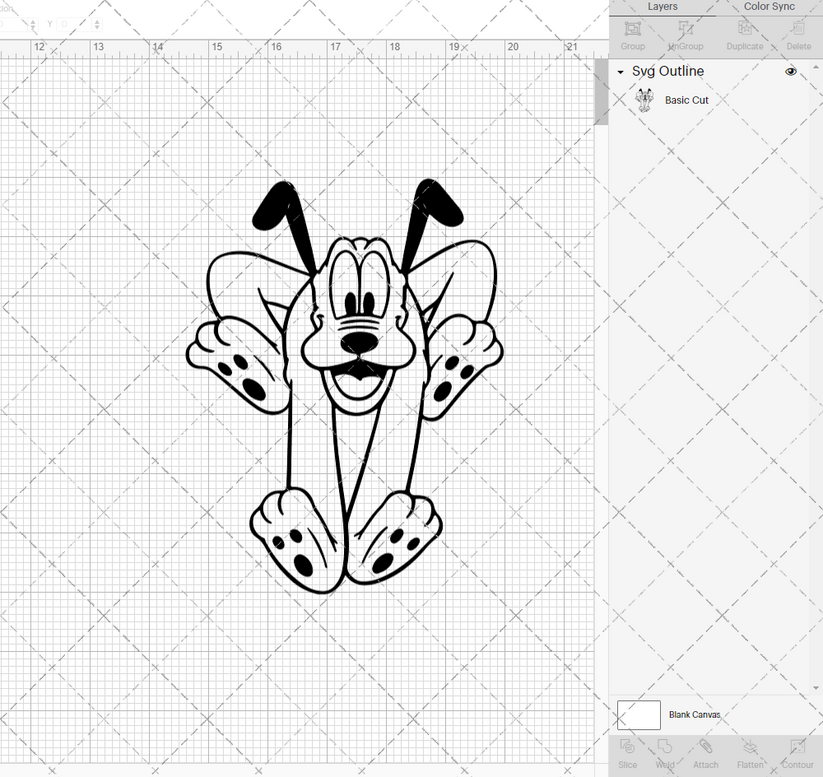The image size is (823, 777).
Task: Toggle visibility of Svg Outline
Action: point(790,71)
